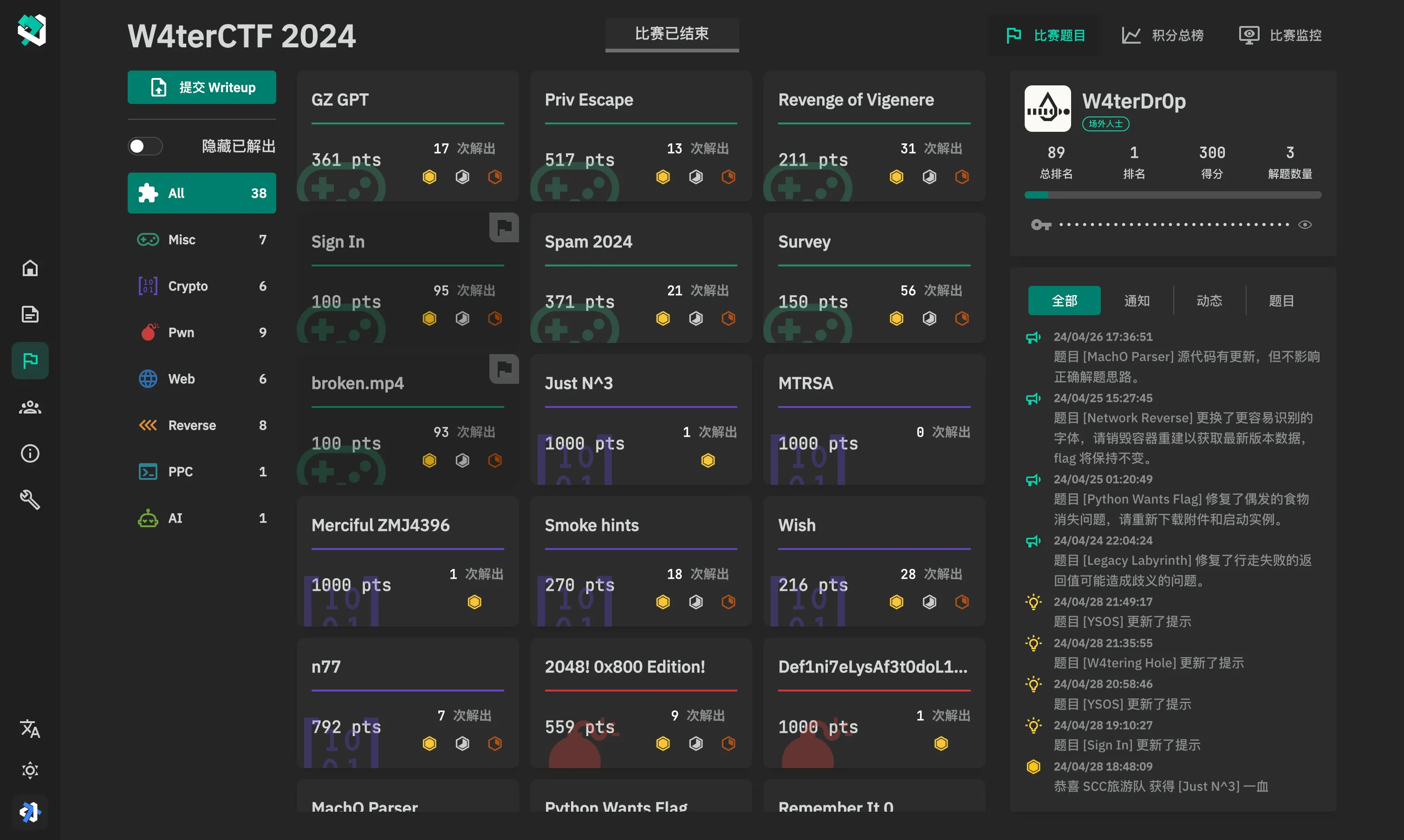Open the posts document icon in sidebar

click(x=30, y=314)
